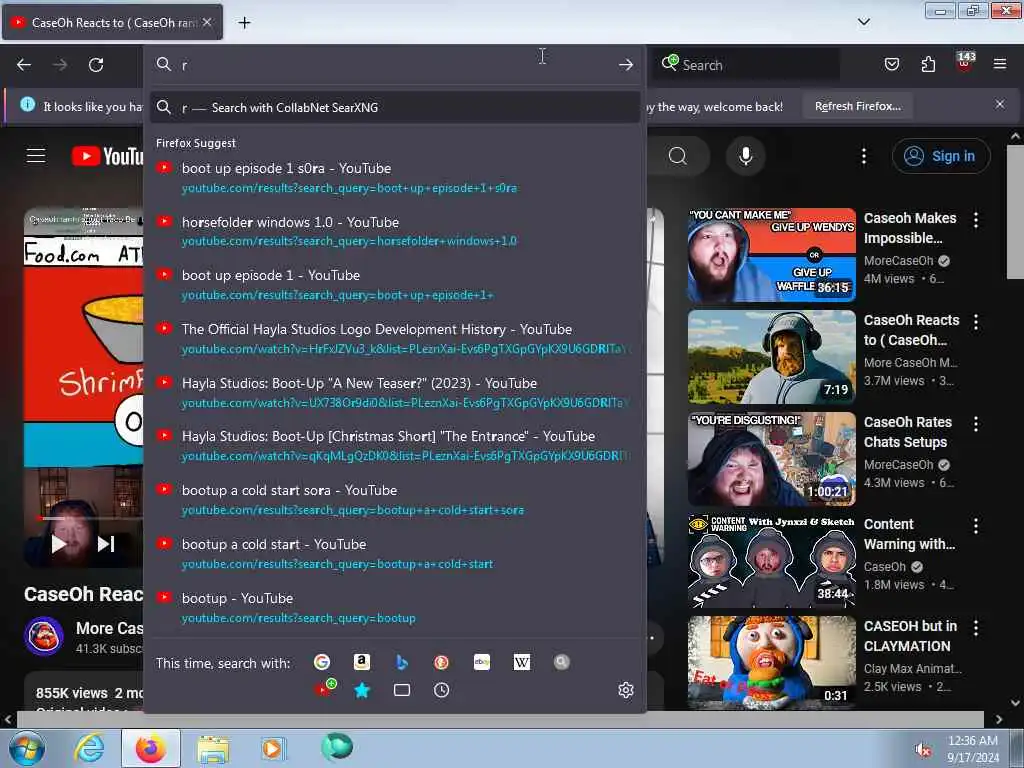Expand the list all tabs chevron
Image resolution: width=1024 pixels, height=768 pixels.
point(864,22)
